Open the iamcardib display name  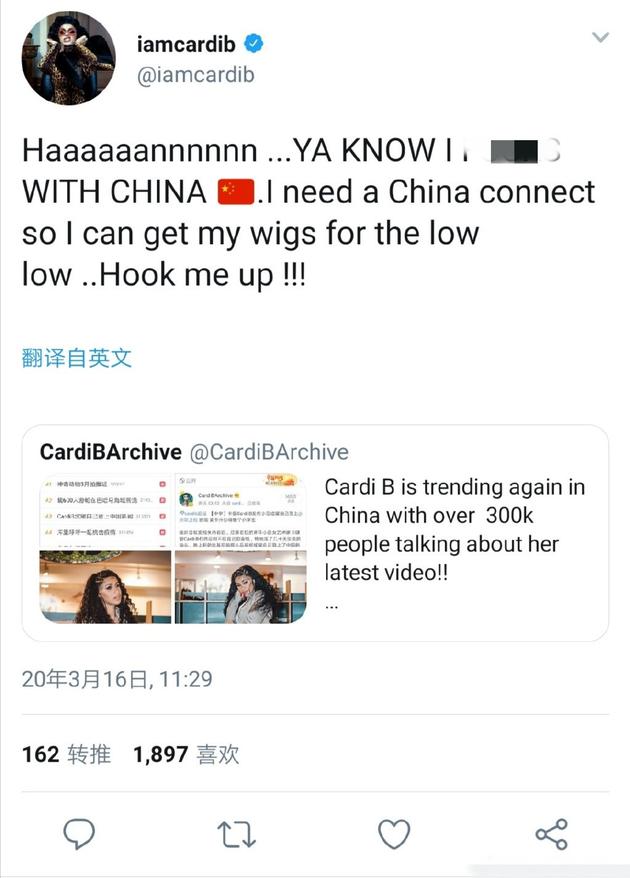point(186,44)
